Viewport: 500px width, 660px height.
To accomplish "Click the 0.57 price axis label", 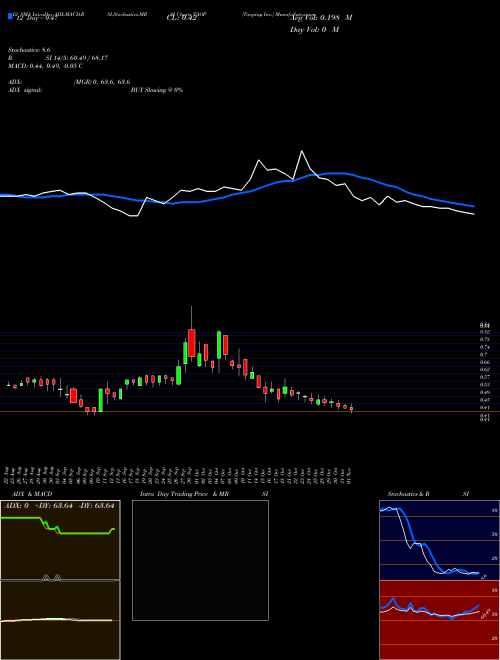I will pyautogui.click(x=484, y=377).
